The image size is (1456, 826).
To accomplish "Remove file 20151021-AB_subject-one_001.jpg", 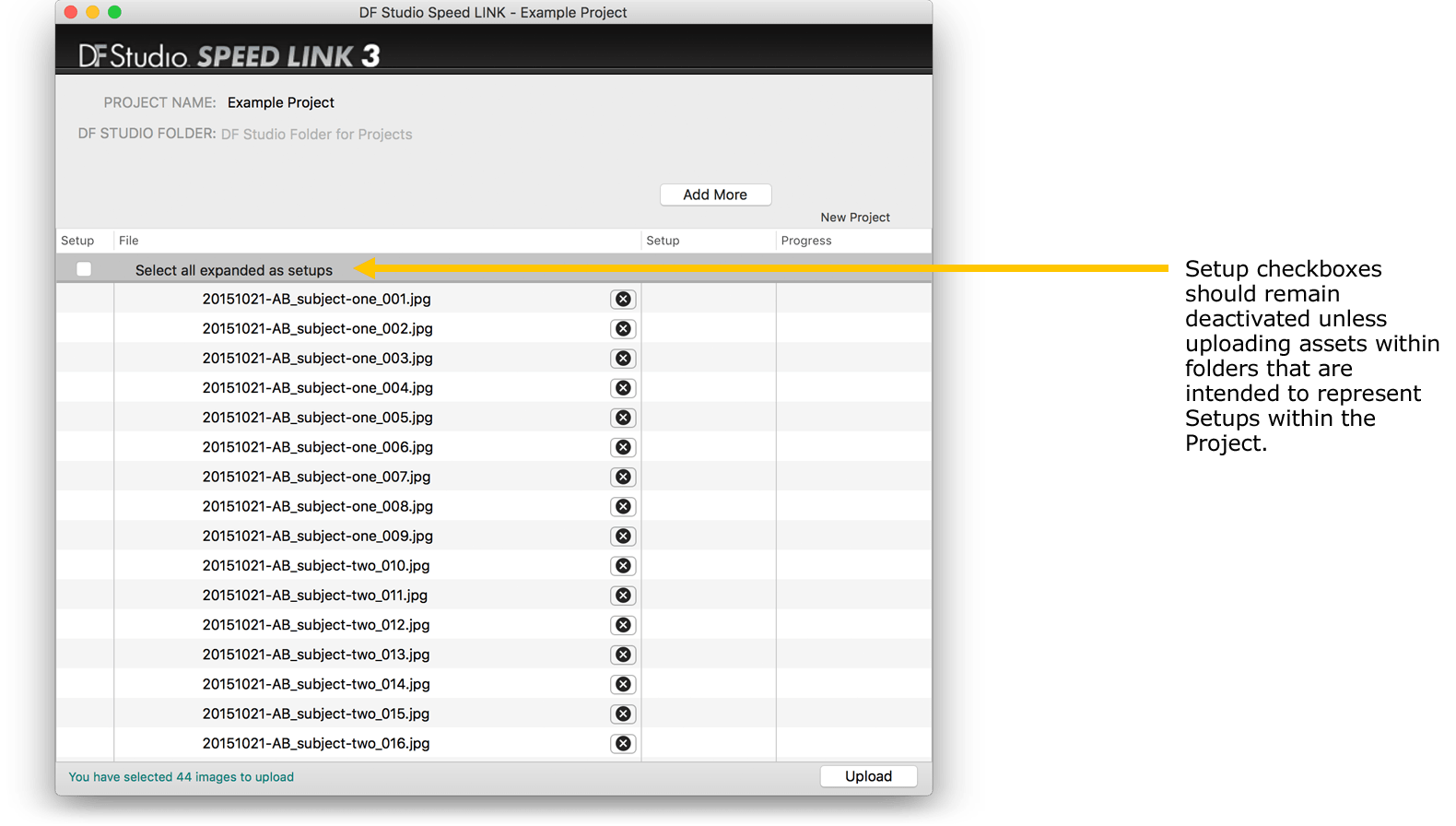I will click(x=623, y=300).
